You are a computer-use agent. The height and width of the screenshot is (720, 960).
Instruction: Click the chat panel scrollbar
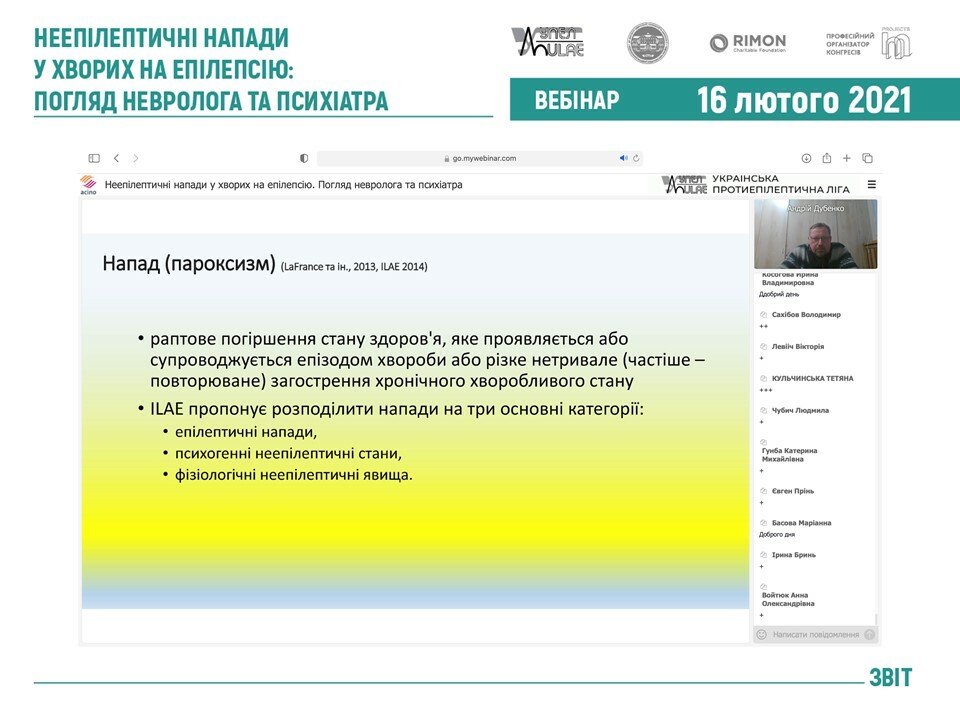[x=876, y=619]
